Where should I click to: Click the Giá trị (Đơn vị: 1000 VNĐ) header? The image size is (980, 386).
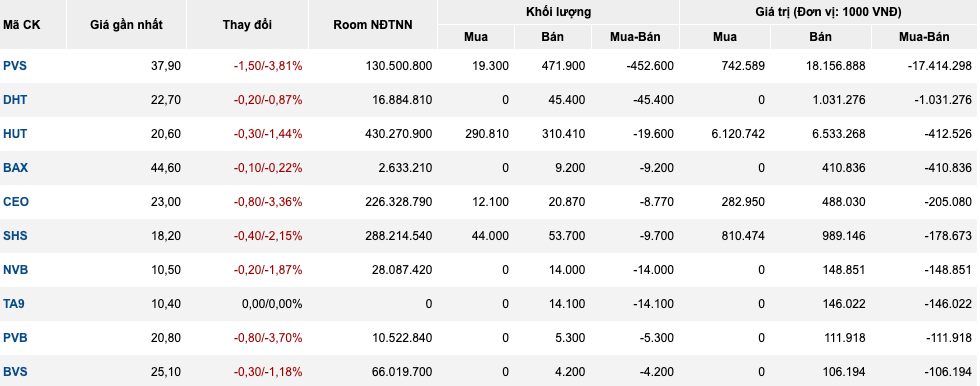[828, 12]
